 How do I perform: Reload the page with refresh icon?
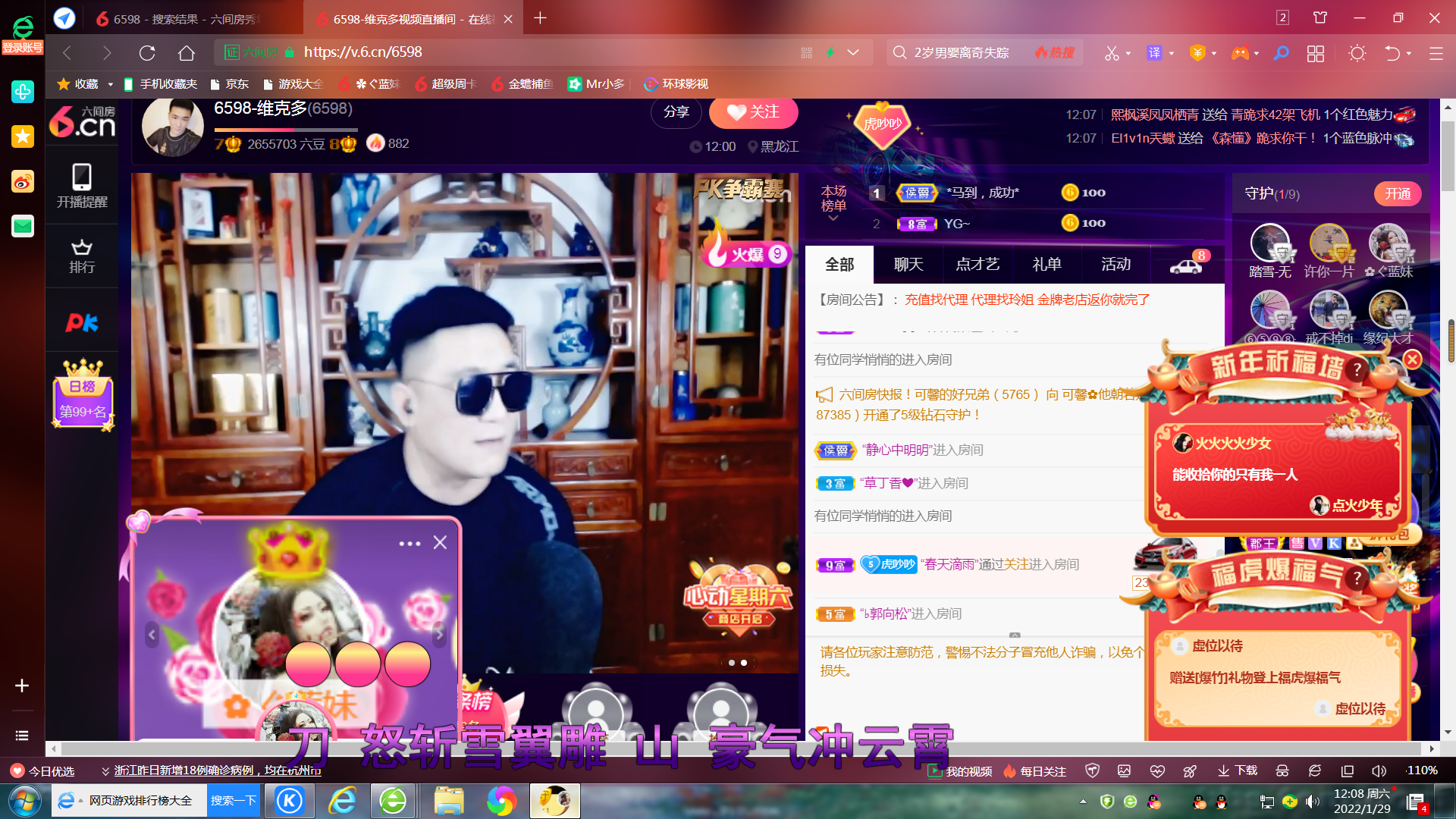pos(147,52)
